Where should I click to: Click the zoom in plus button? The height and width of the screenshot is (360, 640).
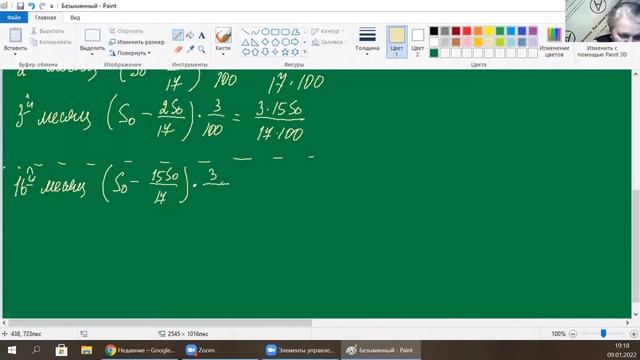click(x=634, y=334)
